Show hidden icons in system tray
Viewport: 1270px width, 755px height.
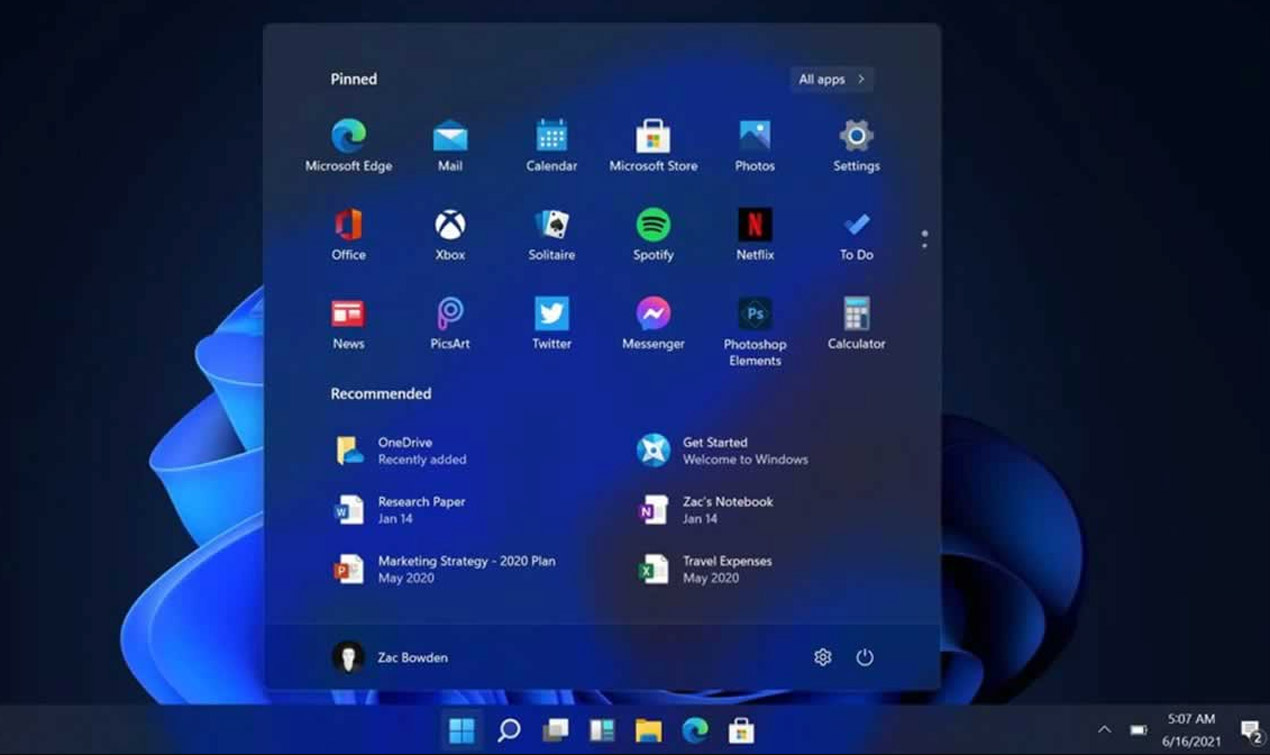coord(1104,730)
